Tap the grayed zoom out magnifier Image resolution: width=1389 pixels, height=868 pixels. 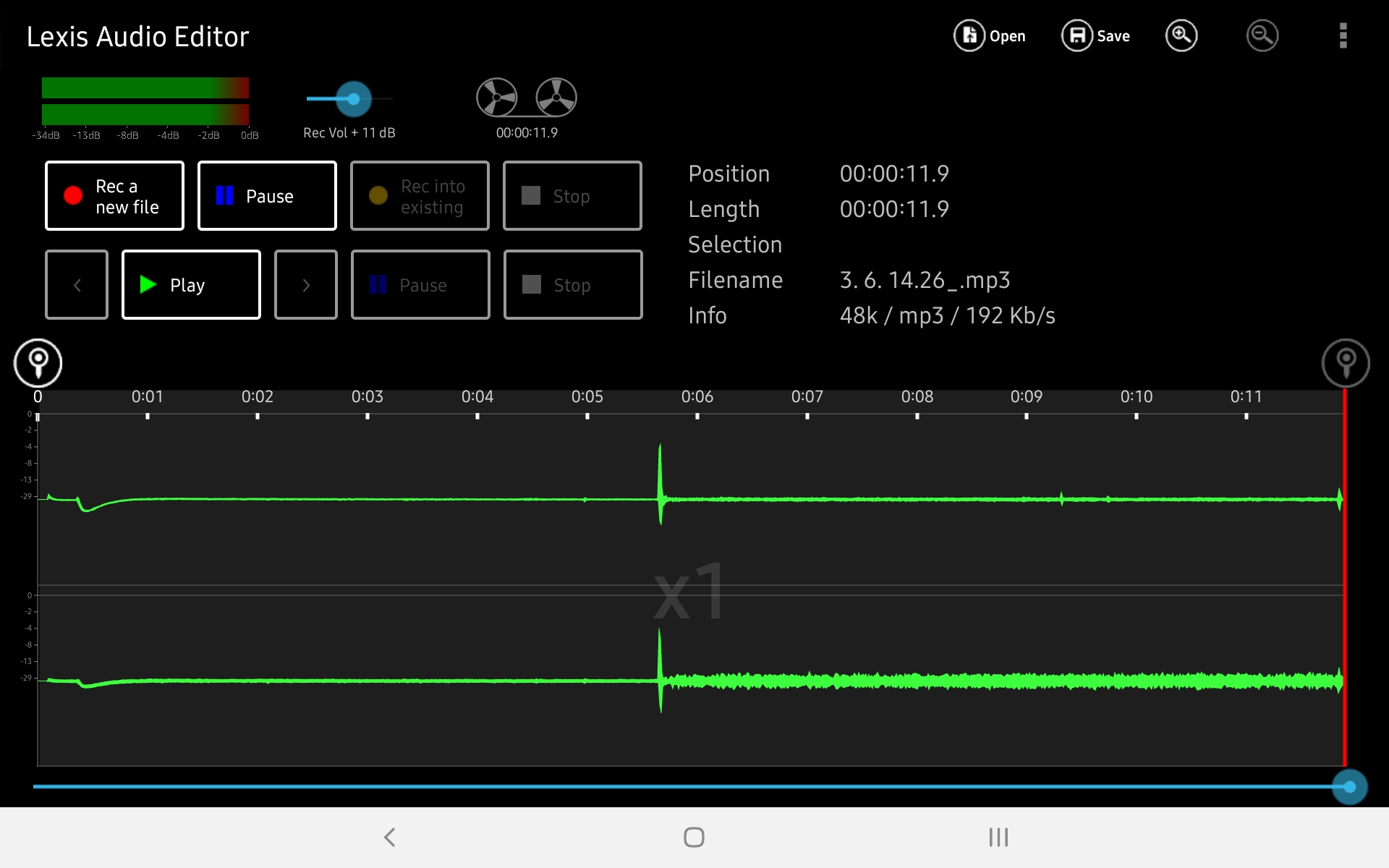click(1262, 35)
